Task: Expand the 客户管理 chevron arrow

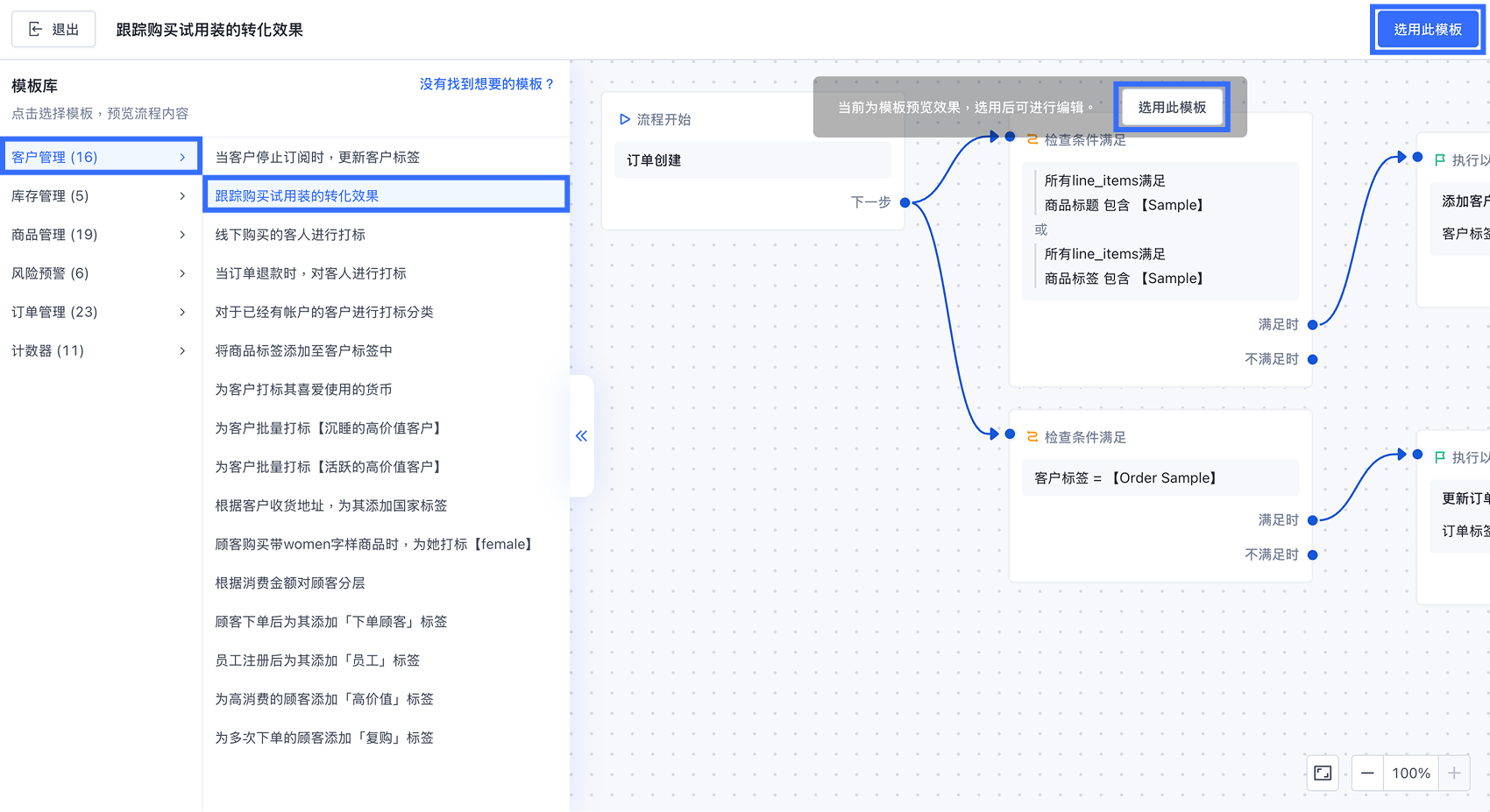Action: pos(182,158)
